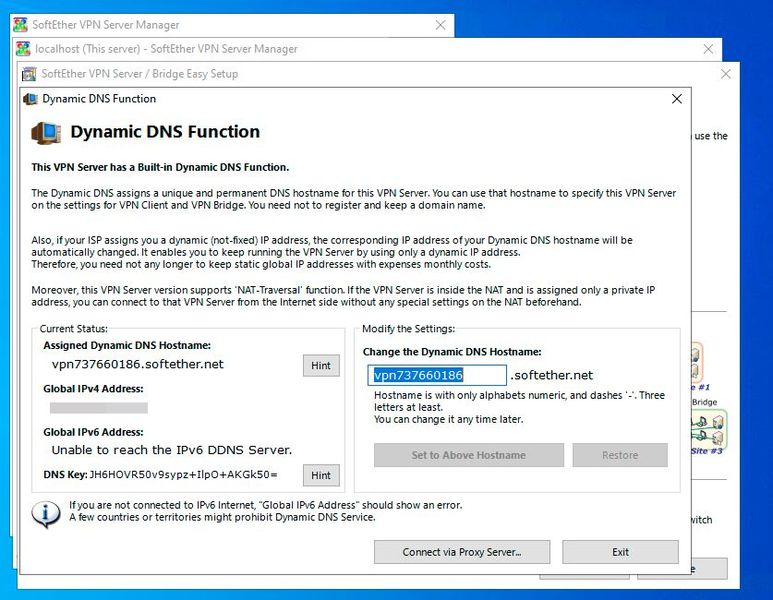Image resolution: width=773 pixels, height=600 pixels.
Task: Click the assigned hostname vpn737660186.softether.net text
Action: [138, 364]
